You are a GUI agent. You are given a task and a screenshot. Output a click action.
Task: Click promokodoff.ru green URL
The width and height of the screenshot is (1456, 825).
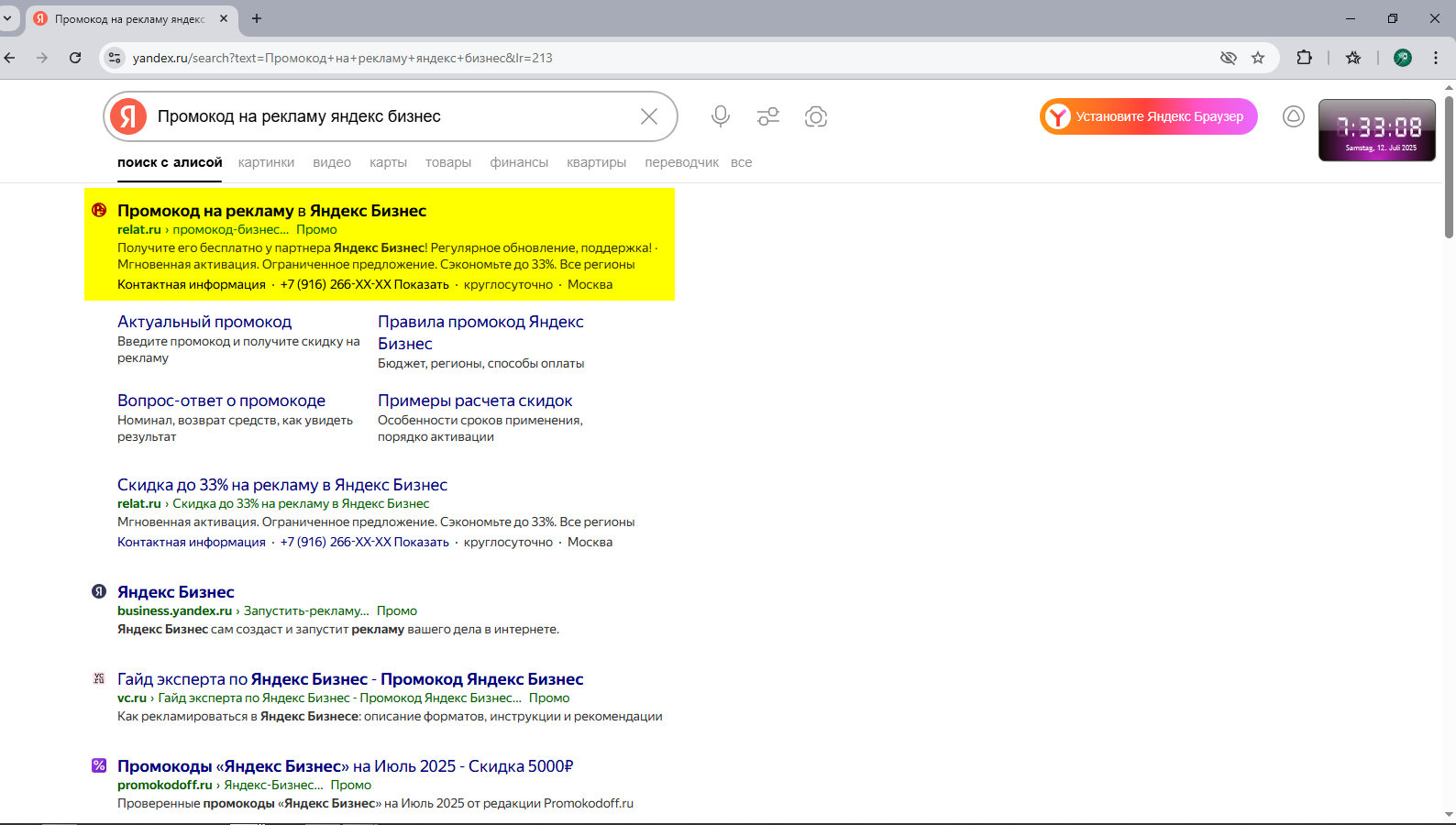[164, 785]
